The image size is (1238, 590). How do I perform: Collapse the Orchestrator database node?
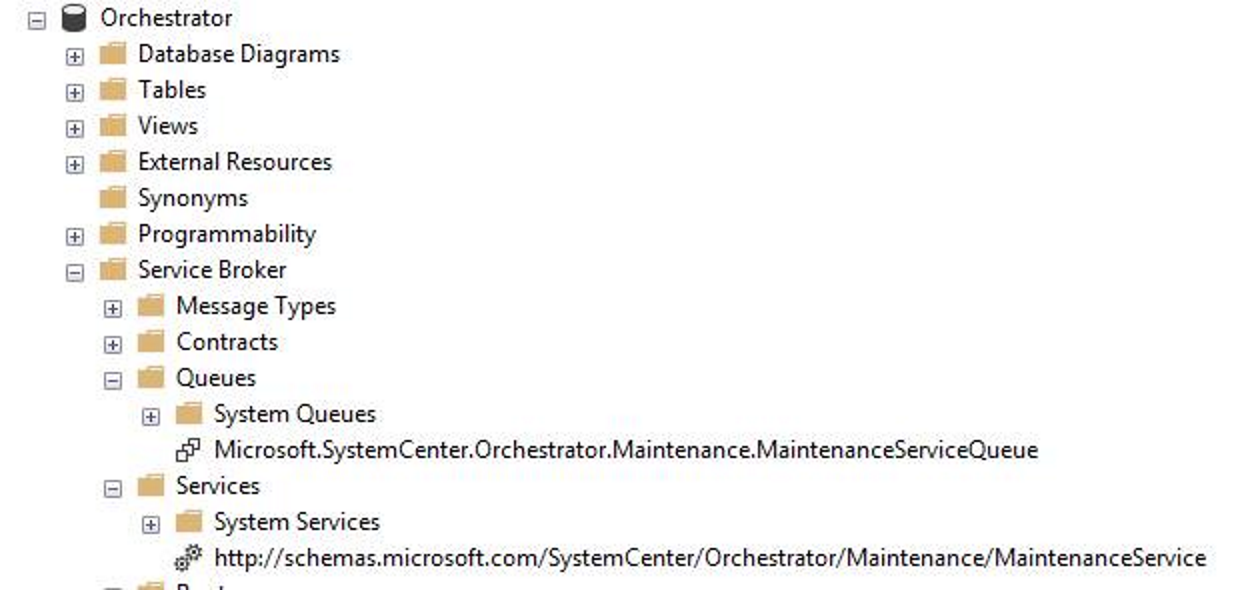(x=37, y=19)
